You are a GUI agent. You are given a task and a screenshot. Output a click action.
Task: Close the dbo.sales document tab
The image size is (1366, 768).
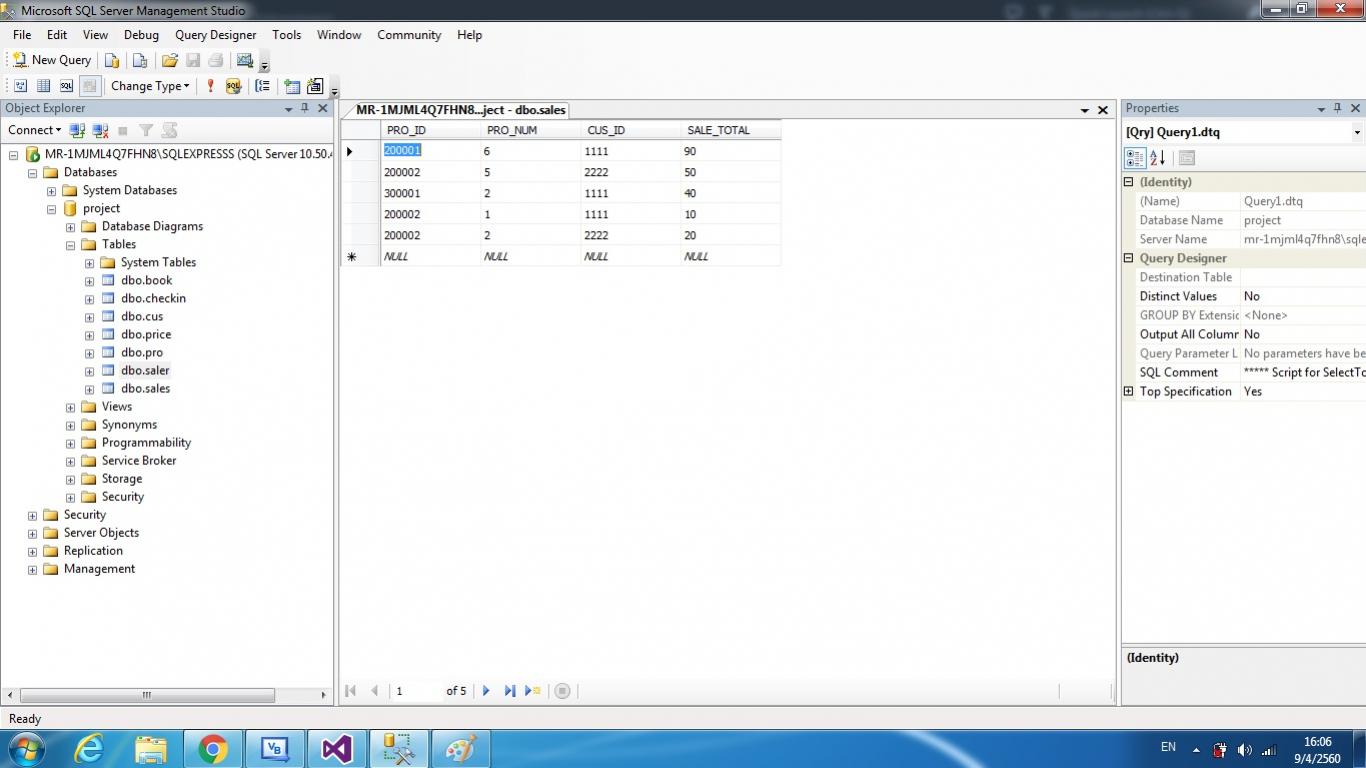[x=1103, y=110]
